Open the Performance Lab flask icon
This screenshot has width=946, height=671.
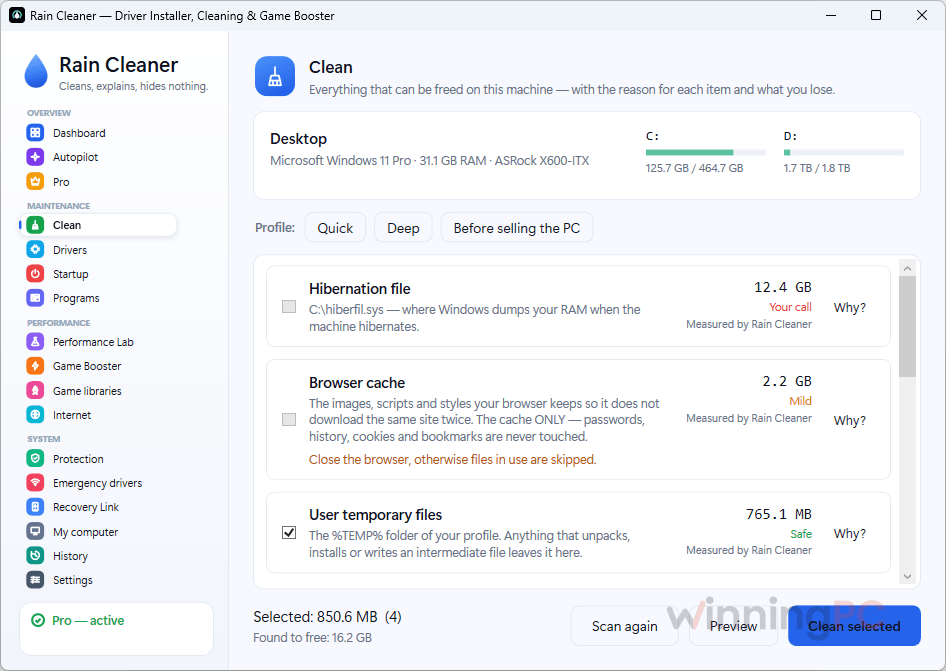click(x=35, y=342)
